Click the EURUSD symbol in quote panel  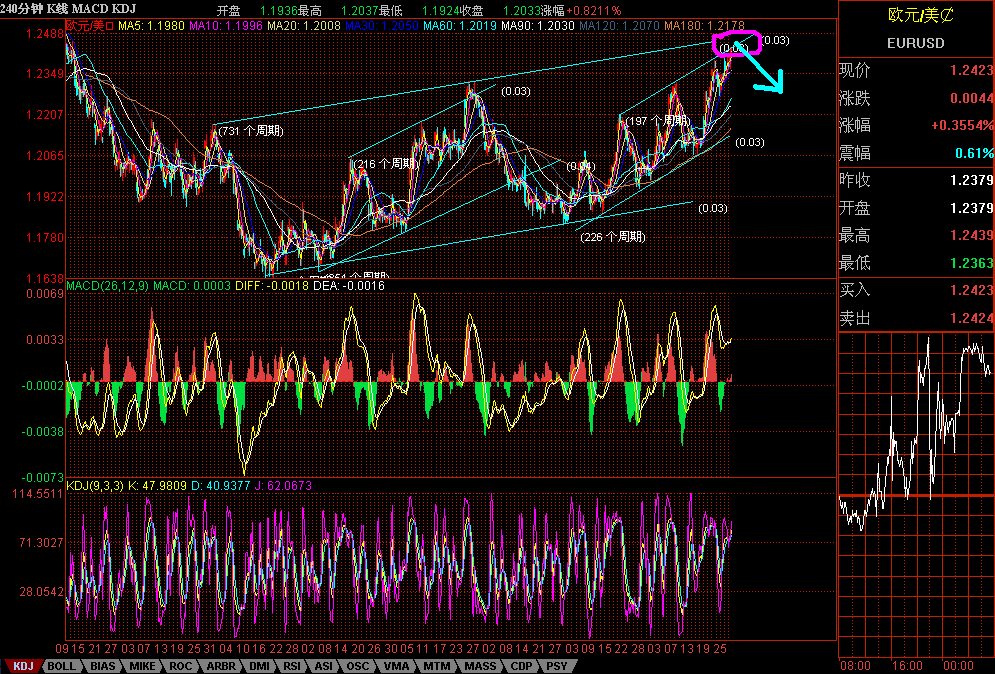tap(916, 43)
